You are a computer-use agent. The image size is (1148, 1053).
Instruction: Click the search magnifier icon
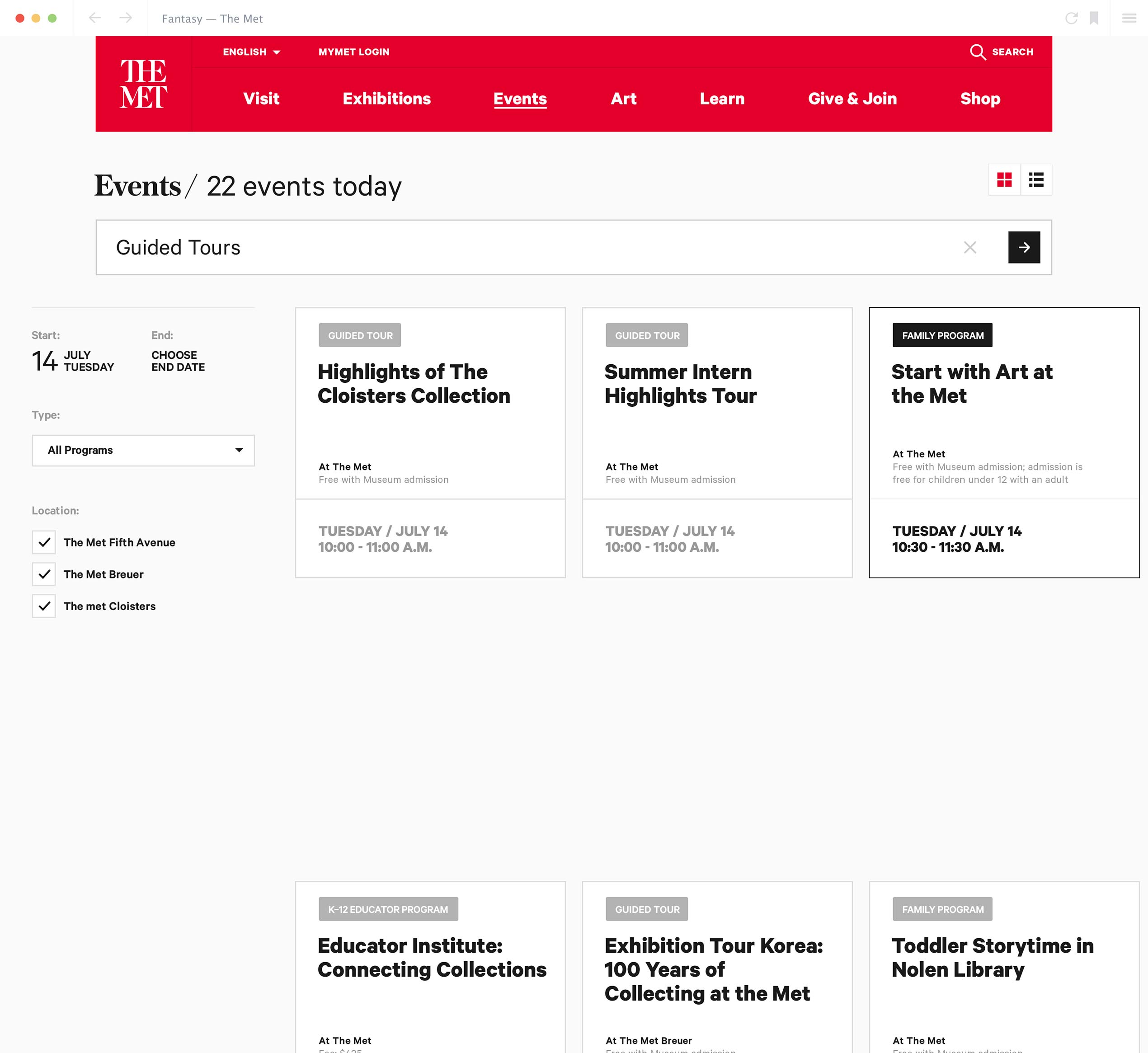point(978,52)
